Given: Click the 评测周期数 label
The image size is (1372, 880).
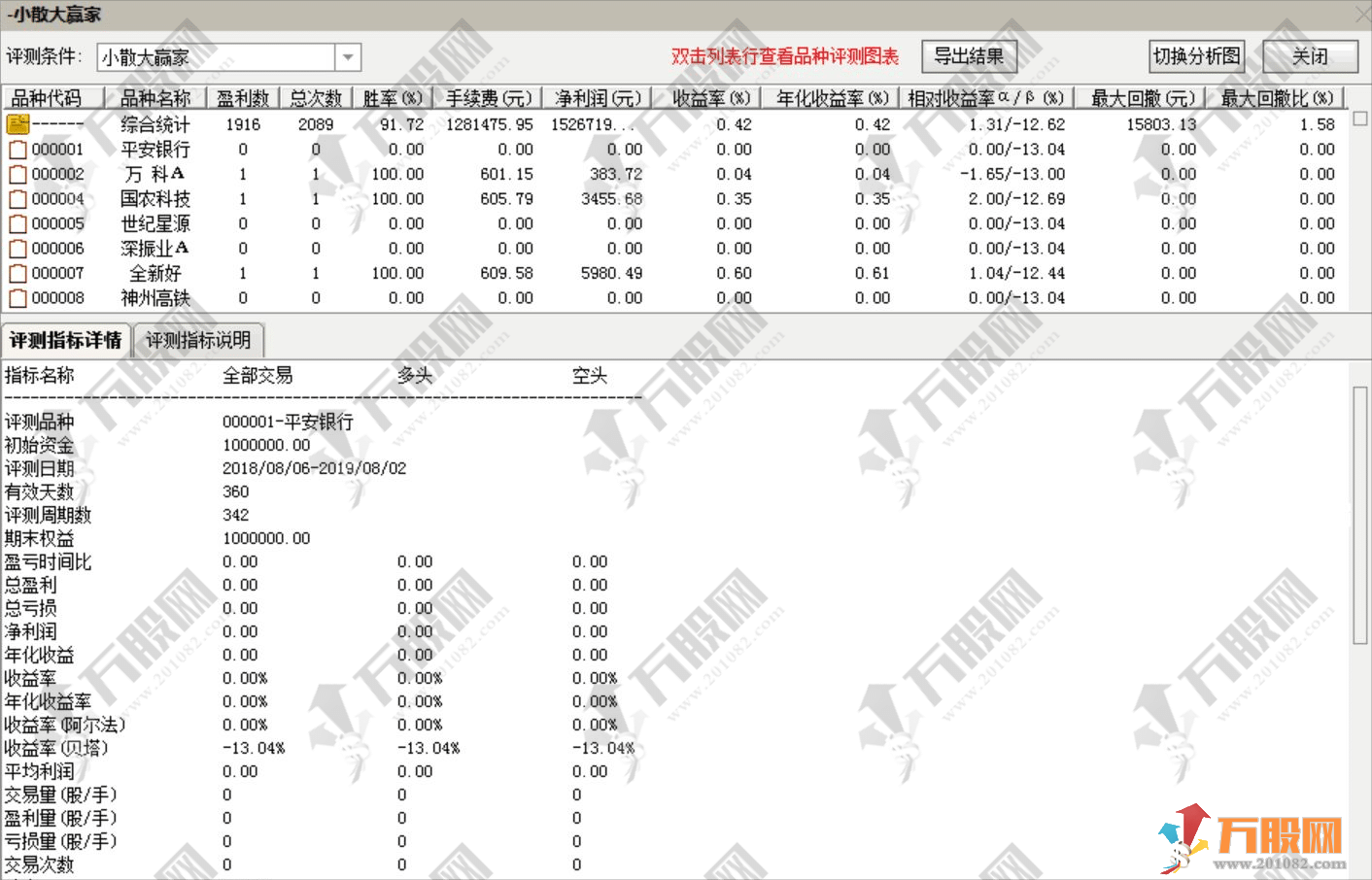Looking at the screenshot, I should (48, 515).
